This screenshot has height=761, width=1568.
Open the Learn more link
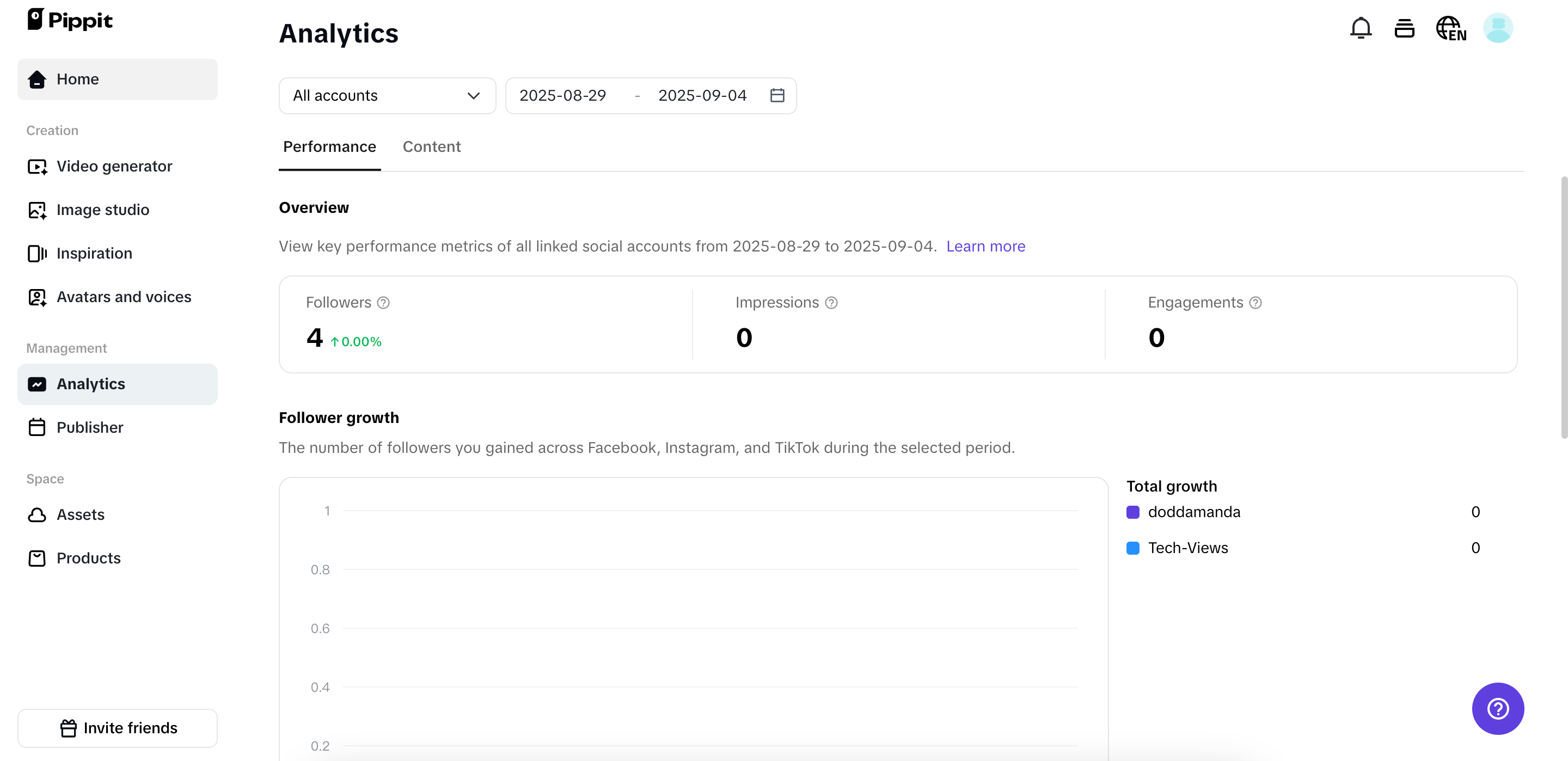[985, 246]
